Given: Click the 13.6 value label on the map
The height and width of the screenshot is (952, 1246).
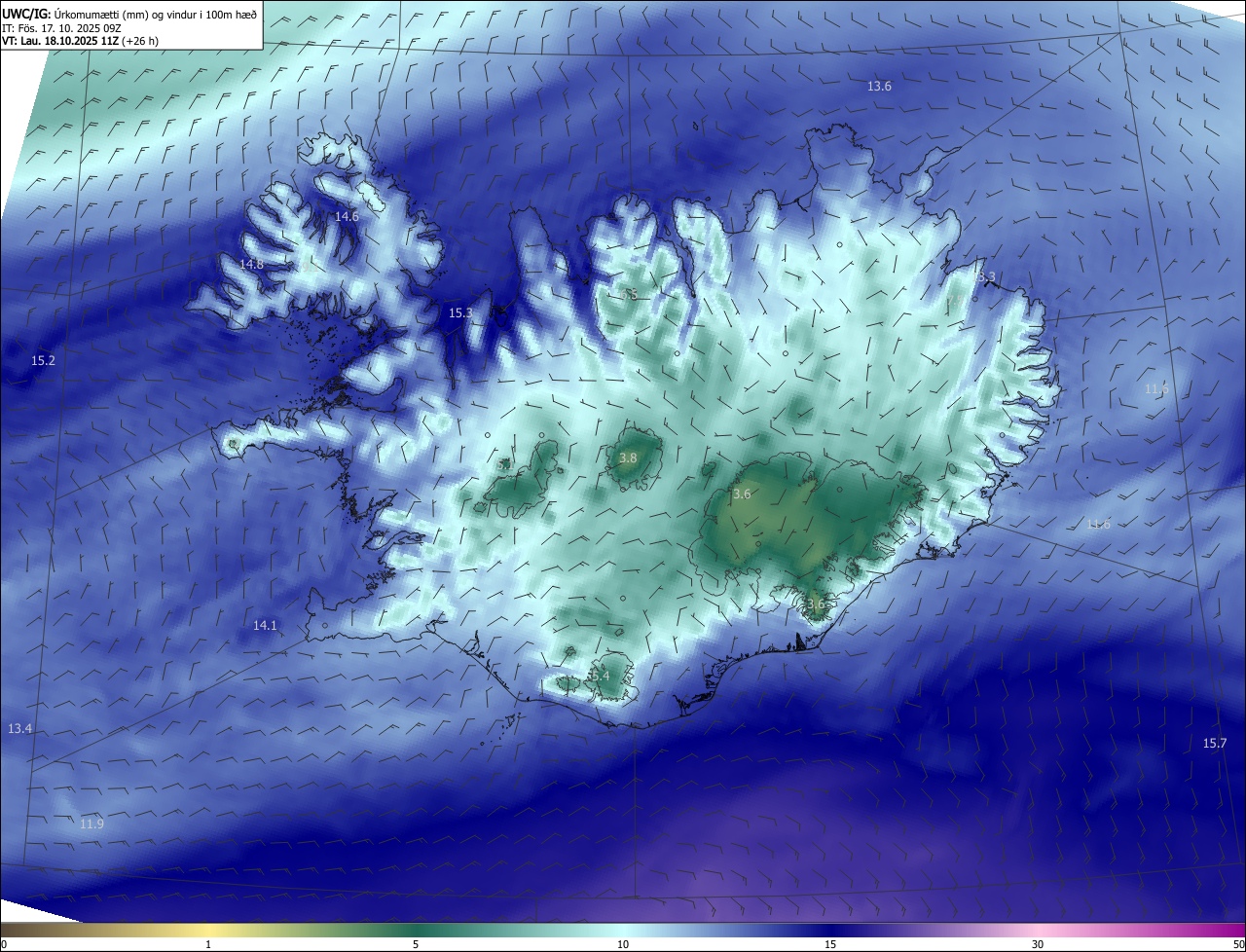Looking at the screenshot, I should (x=879, y=87).
